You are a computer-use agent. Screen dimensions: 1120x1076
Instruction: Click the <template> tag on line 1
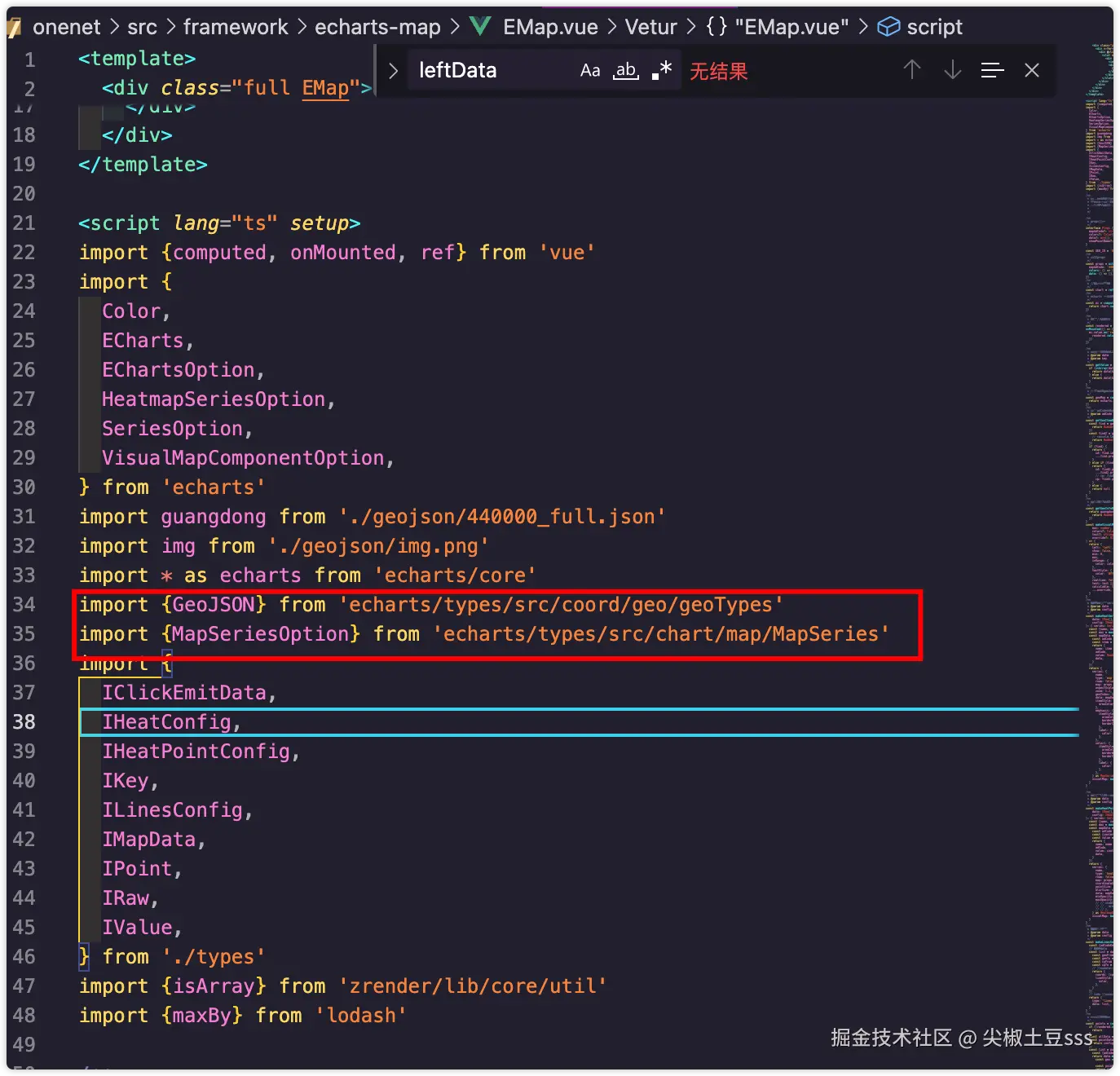click(137, 59)
